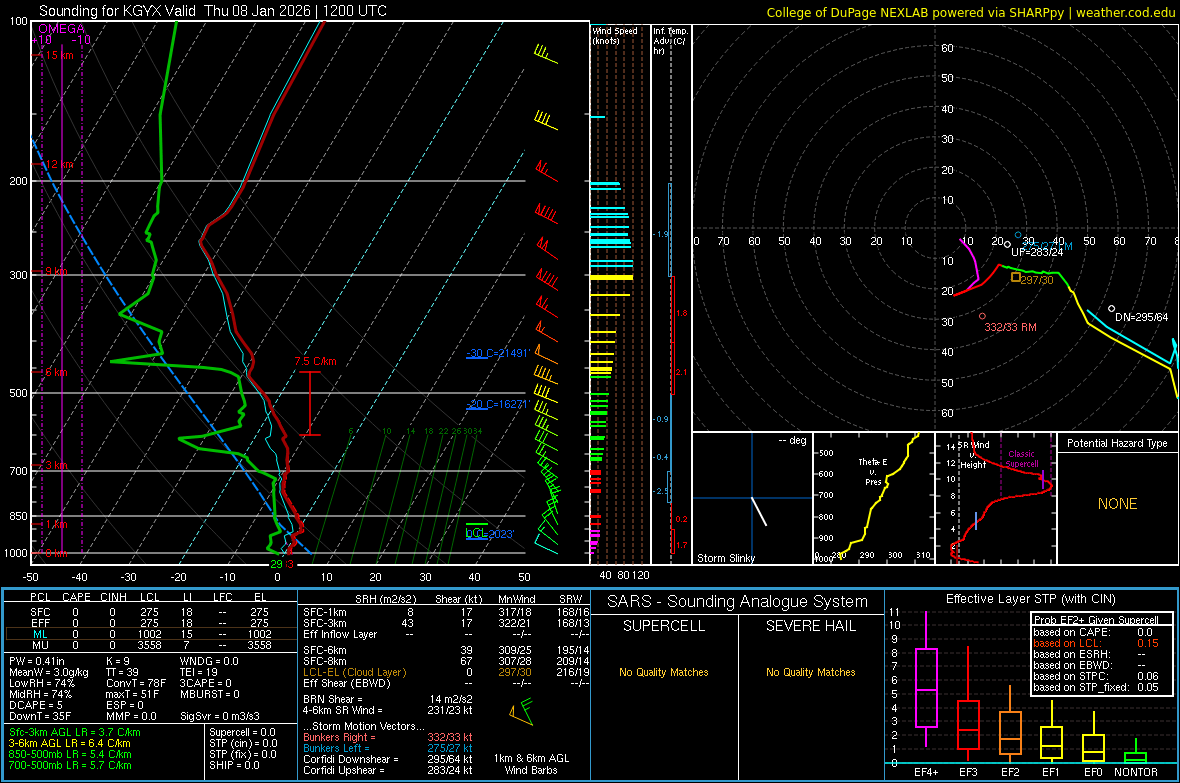Click the OMEGA label
Screen dimensions: 1180x783
point(62,29)
